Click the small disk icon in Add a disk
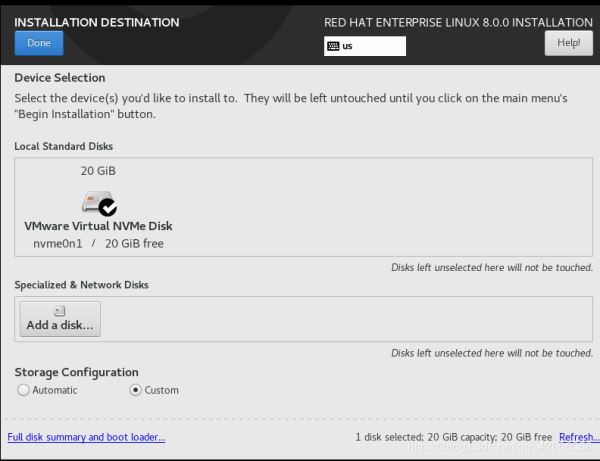Viewport: 600px width, 461px height. [60, 311]
